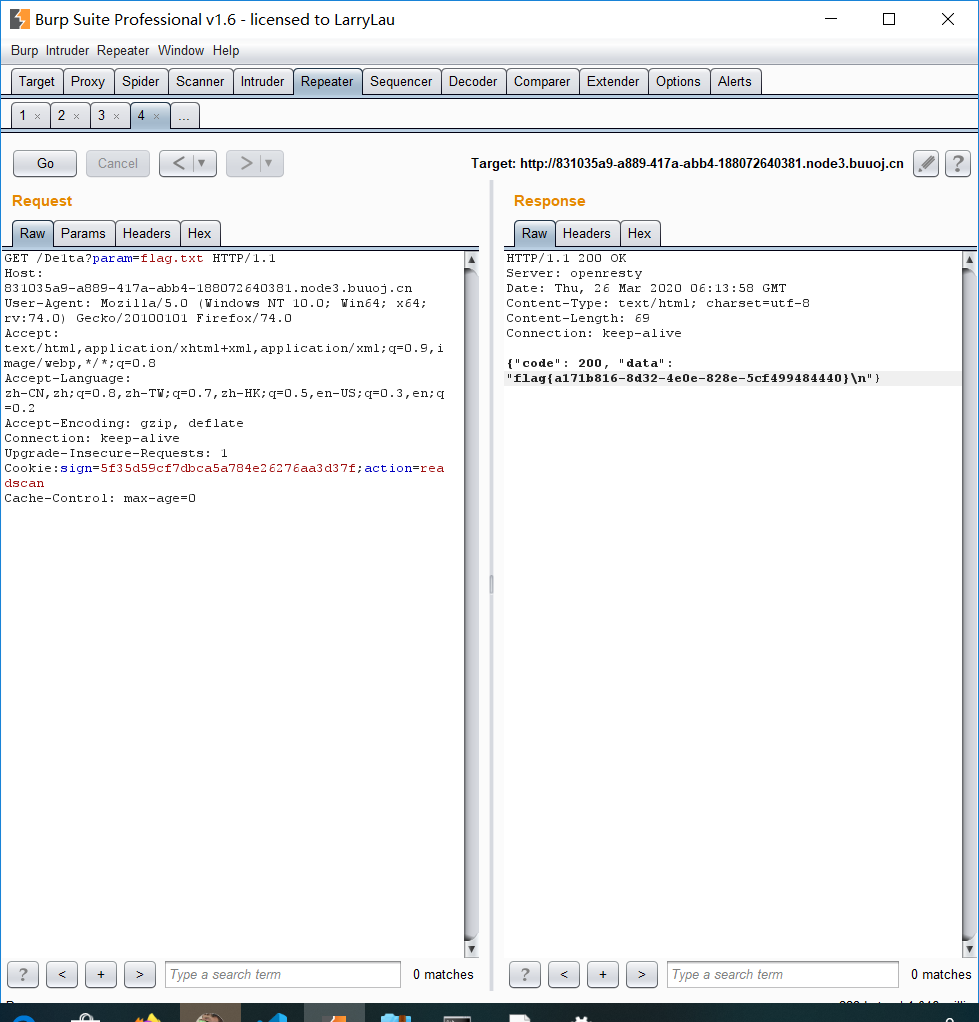Focus the request search term field
The image size is (979, 1022).
tap(283, 974)
